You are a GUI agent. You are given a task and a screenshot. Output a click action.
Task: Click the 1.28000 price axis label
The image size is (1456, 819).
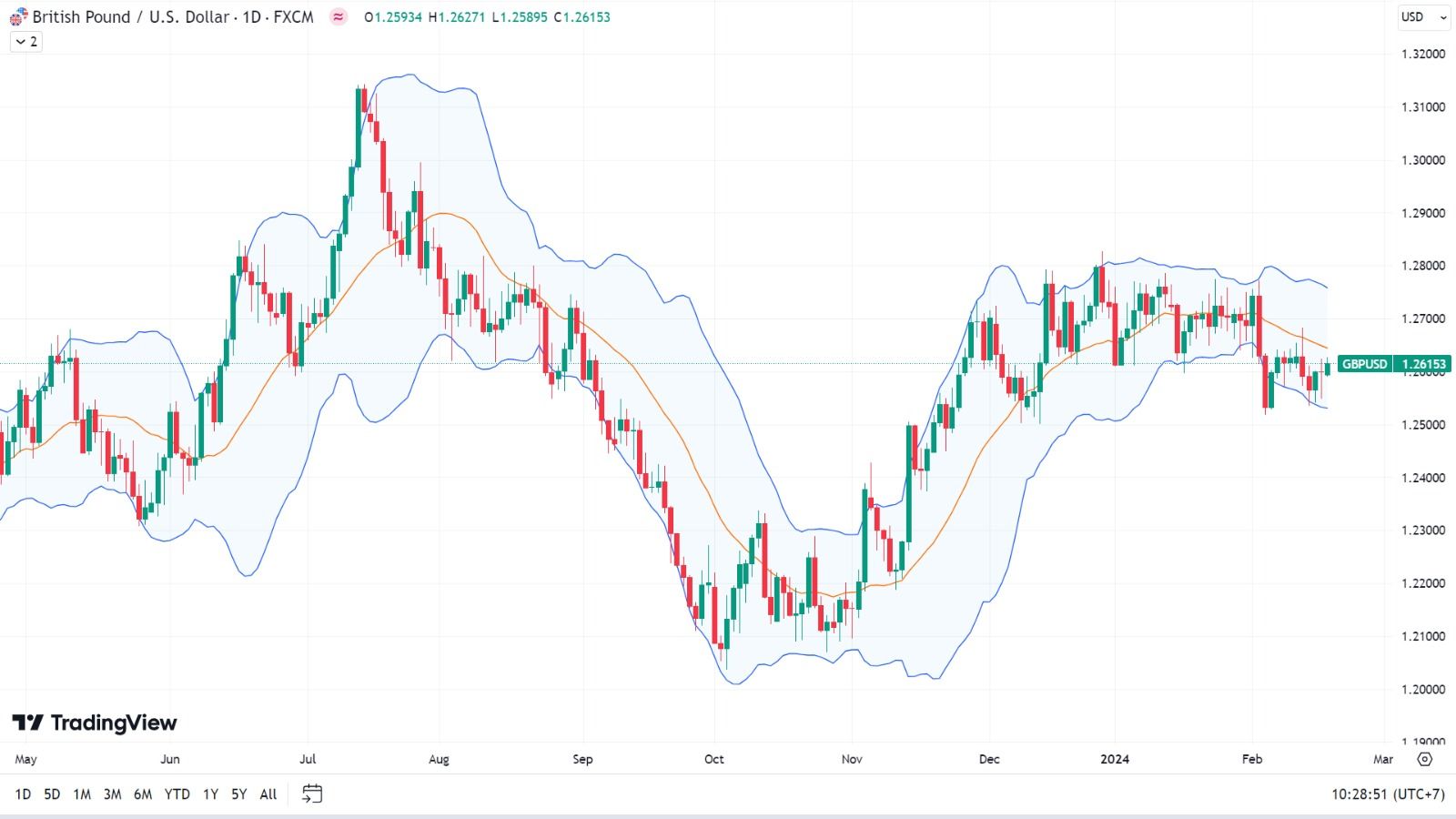[x=1423, y=266]
